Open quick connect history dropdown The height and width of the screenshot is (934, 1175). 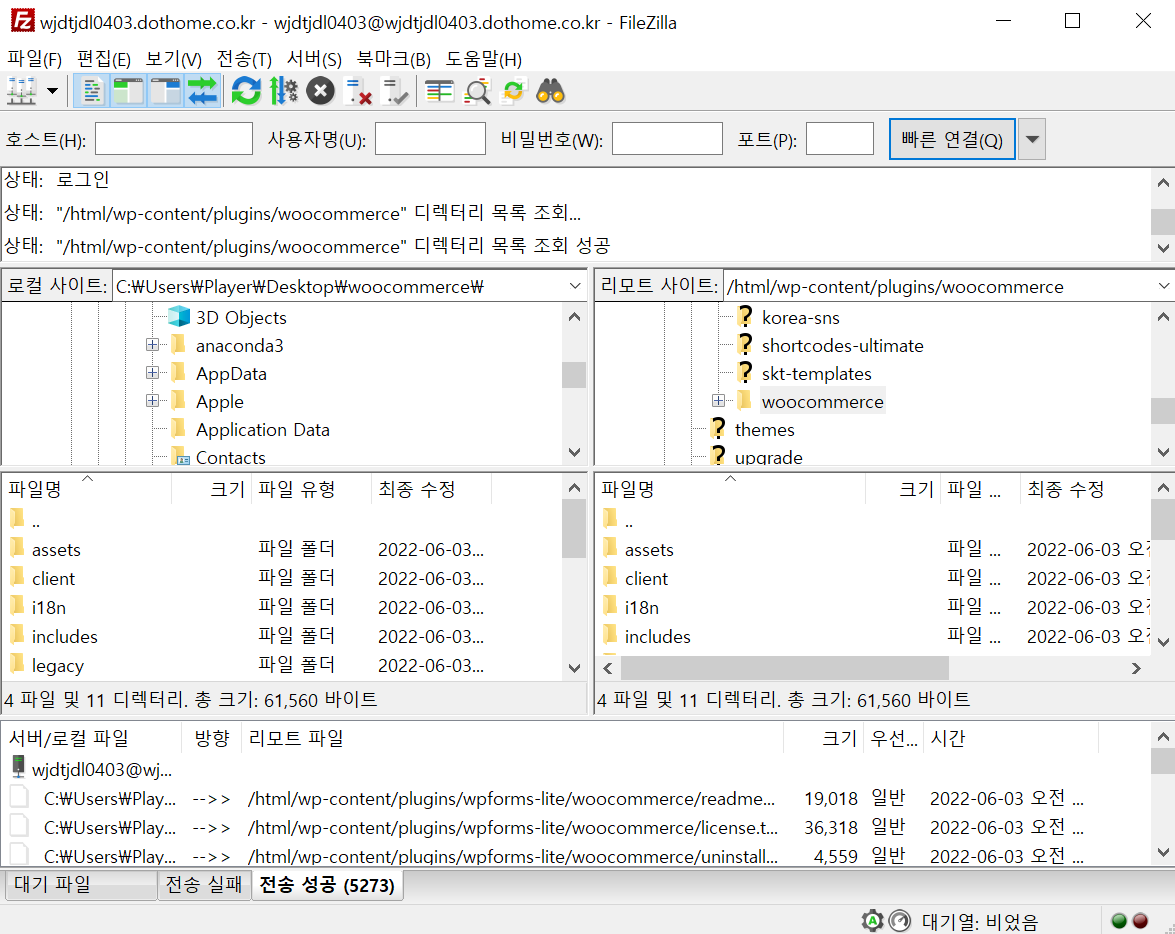tap(1032, 139)
